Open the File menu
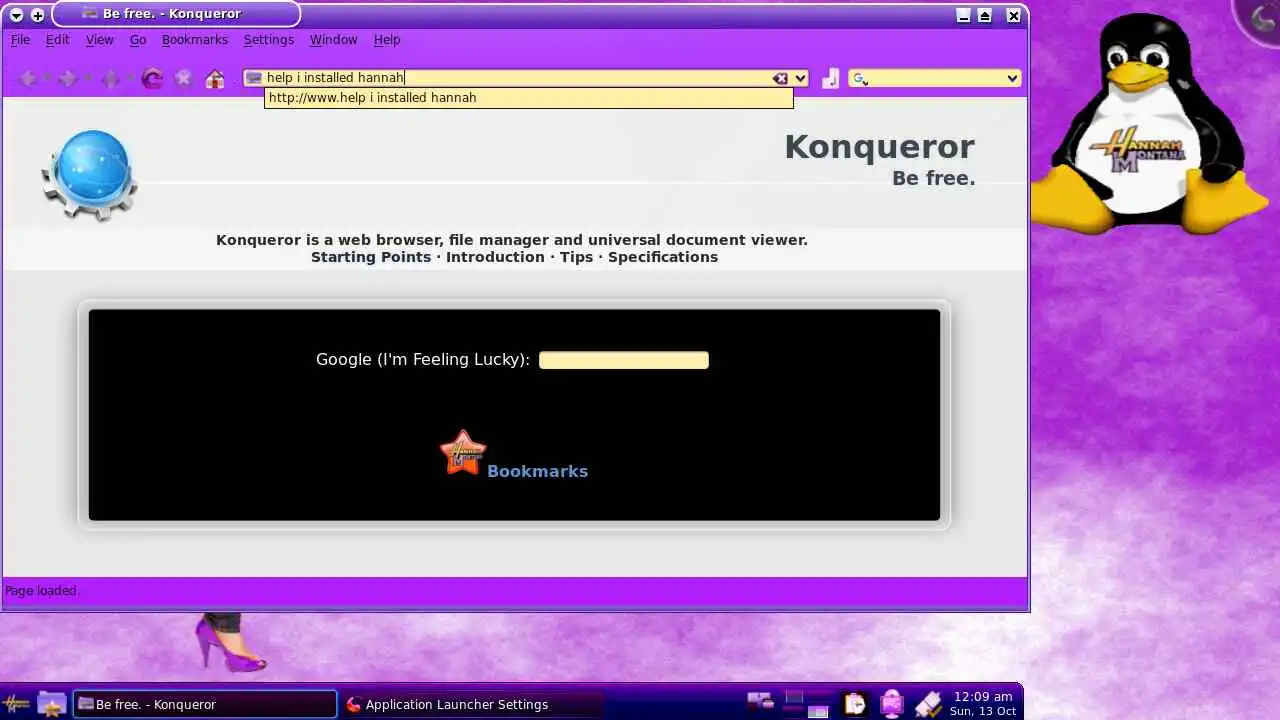 pyautogui.click(x=20, y=39)
